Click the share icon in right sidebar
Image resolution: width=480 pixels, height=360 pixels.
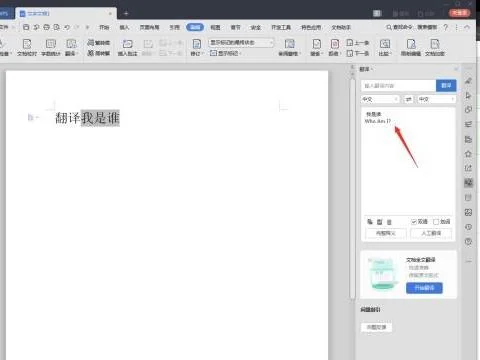click(468, 168)
